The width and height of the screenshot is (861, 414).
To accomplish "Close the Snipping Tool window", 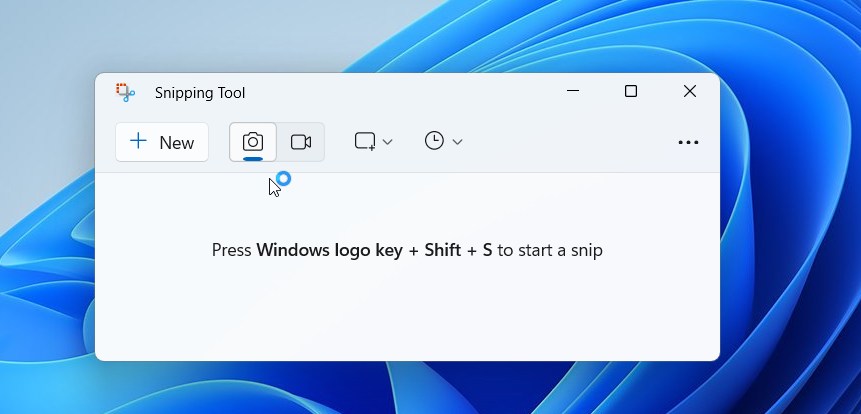I will [x=690, y=91].
